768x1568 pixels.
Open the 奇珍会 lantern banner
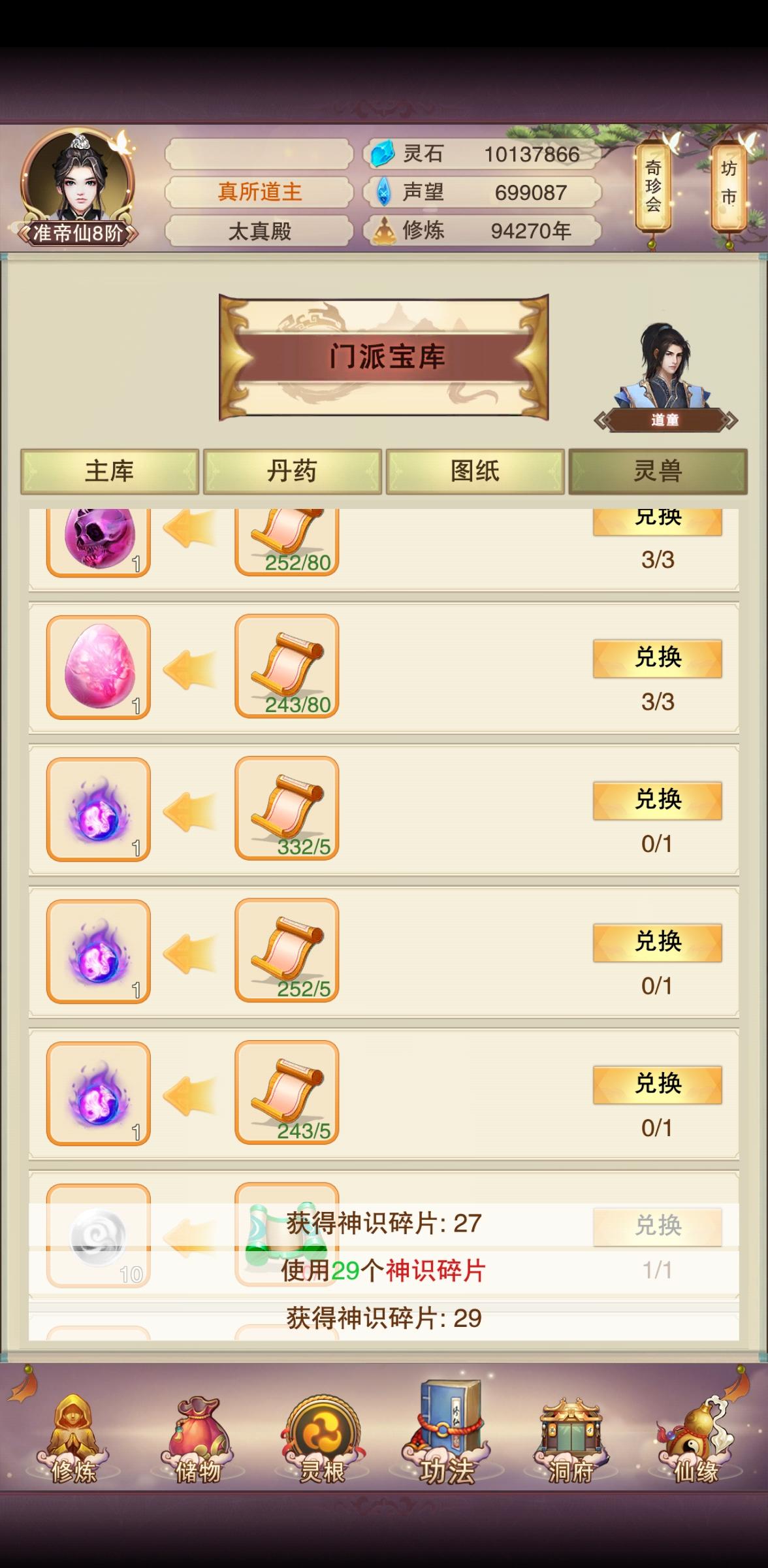pos(653,187)
